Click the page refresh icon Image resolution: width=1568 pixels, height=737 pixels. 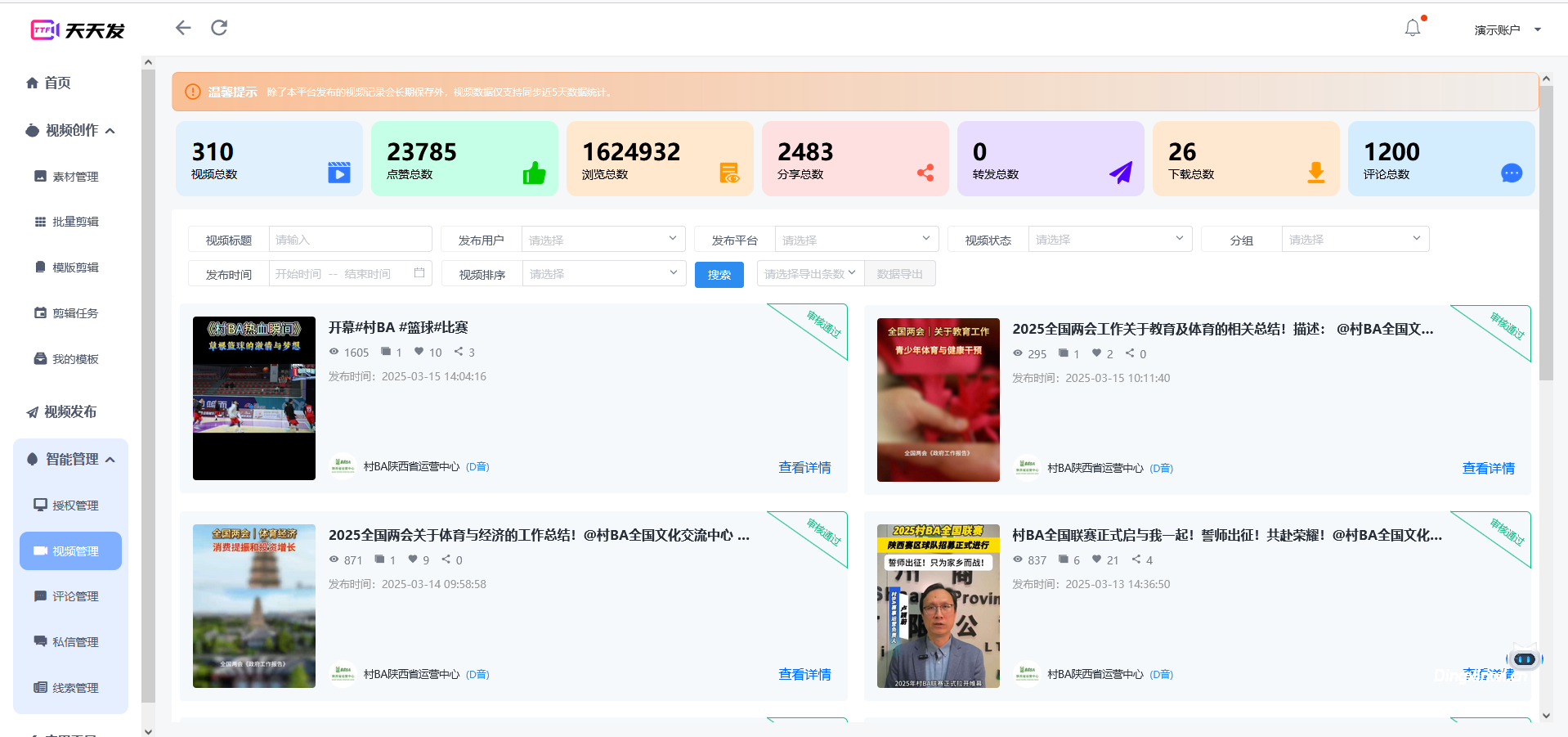tap(218, 27)
